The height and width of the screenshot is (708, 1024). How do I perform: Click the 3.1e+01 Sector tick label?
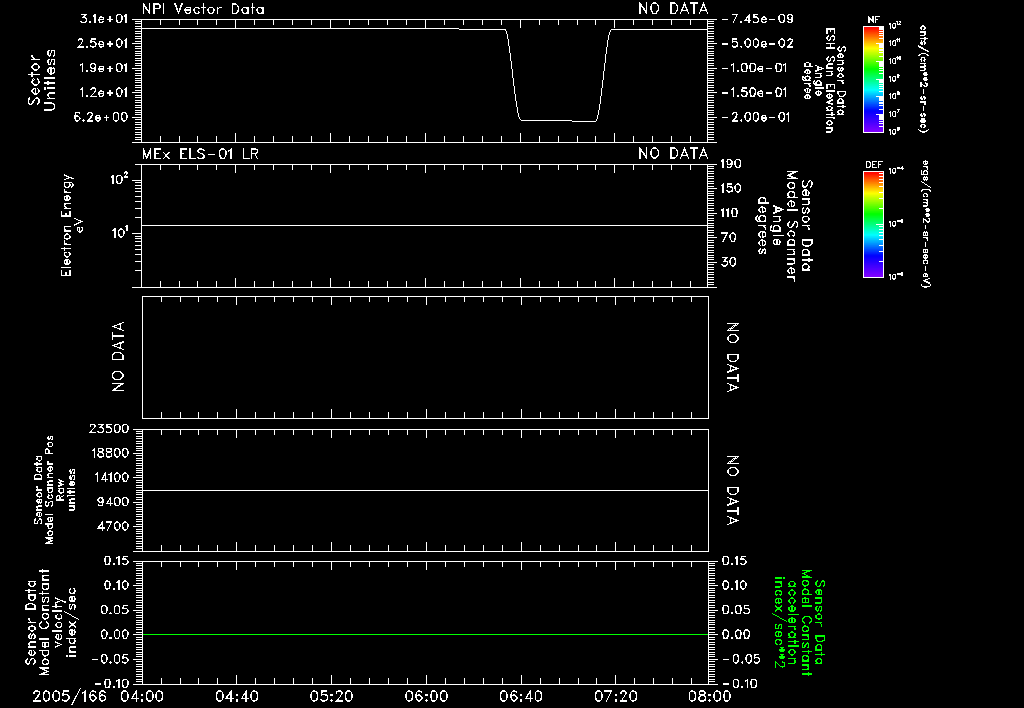(103, 19)
